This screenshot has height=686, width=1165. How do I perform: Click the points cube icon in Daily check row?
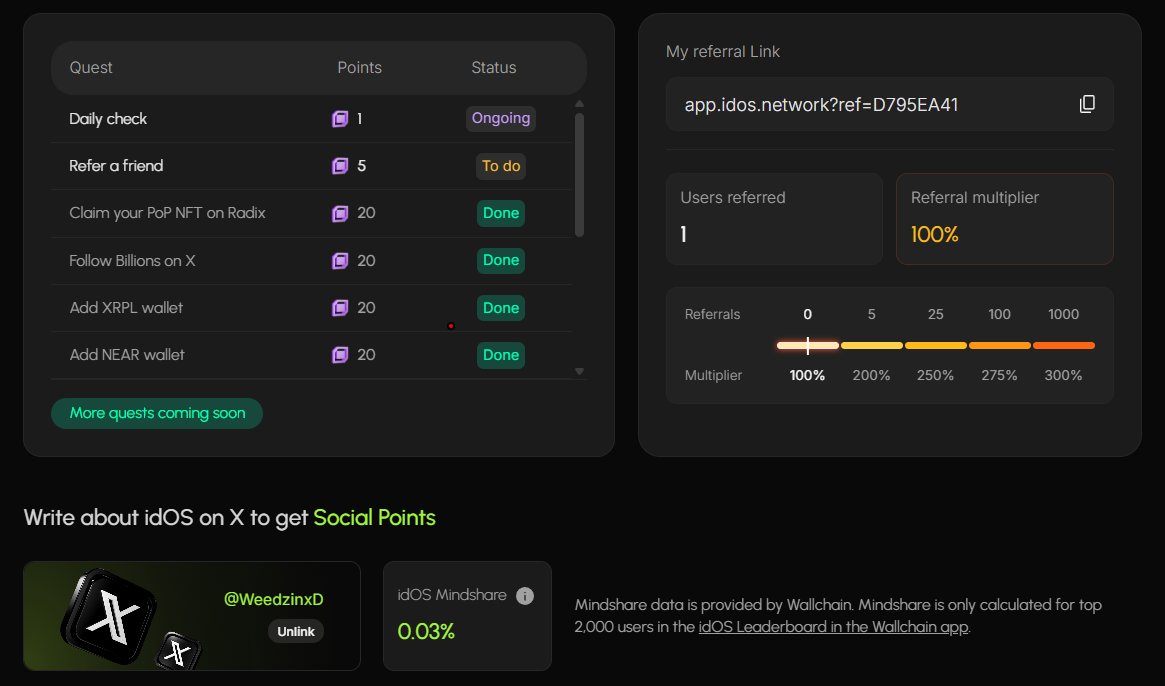pos(340,119)
